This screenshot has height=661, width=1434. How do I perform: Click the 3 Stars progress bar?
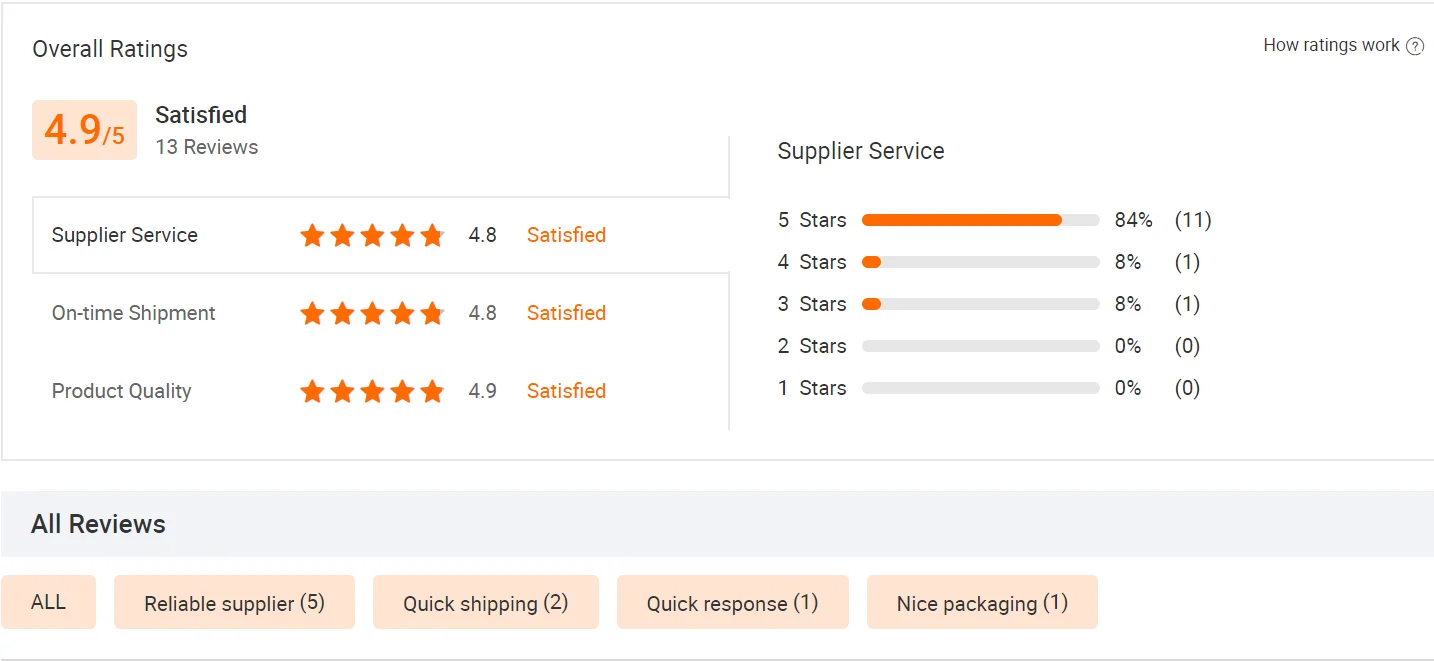point(980,304)
